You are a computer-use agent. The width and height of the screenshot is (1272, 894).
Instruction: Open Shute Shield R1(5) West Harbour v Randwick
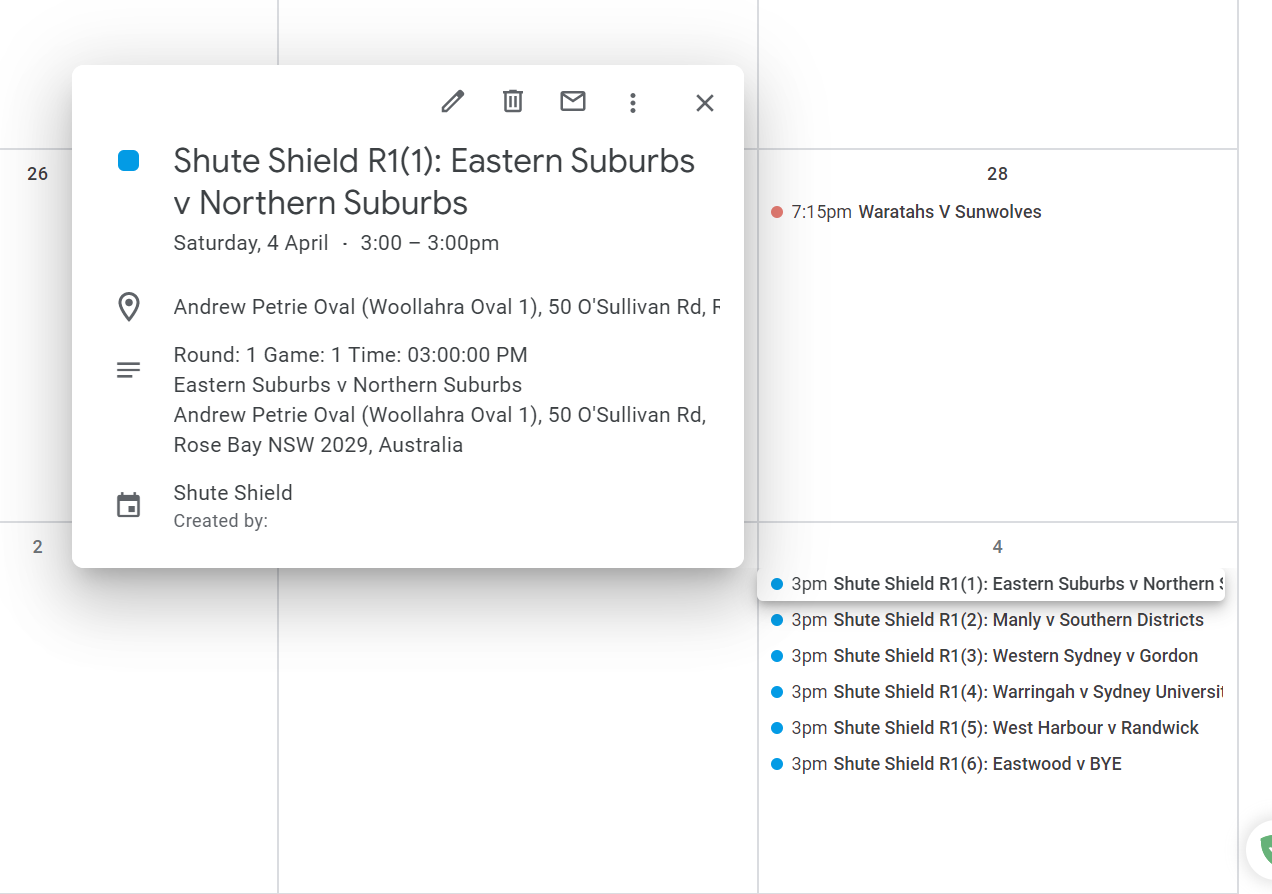tap(991, 728)
